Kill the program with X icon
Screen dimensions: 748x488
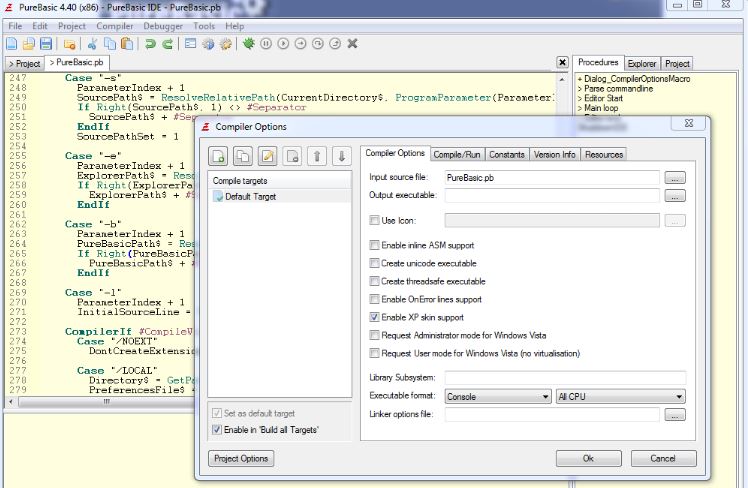pyautogui.click(x=353, y=44)
